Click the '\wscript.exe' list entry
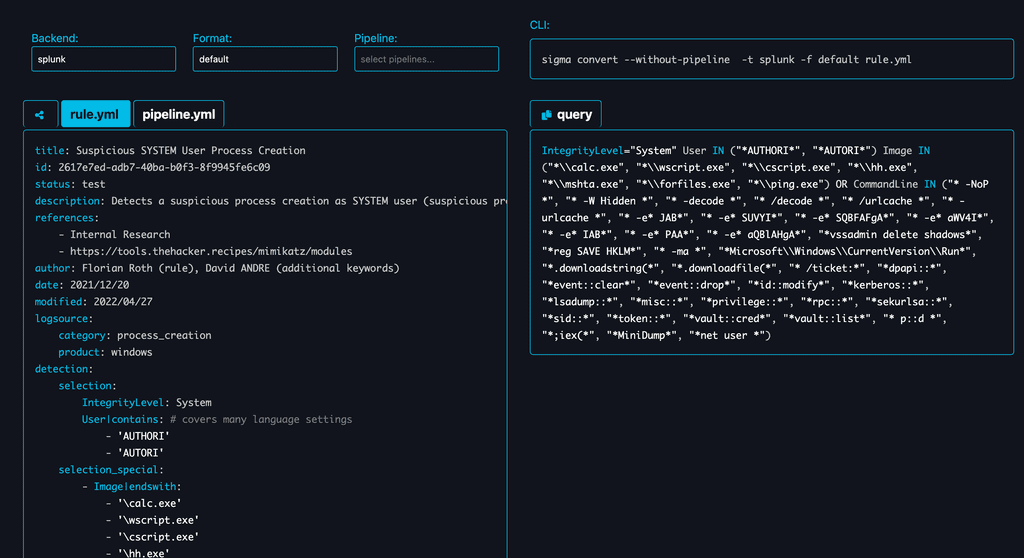 click(x=152, y=520)
